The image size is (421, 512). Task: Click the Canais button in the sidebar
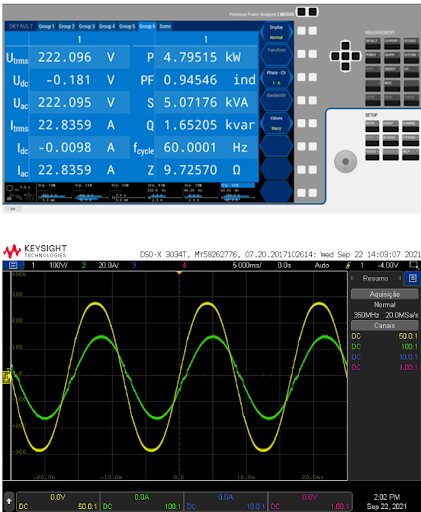(385, 325)
